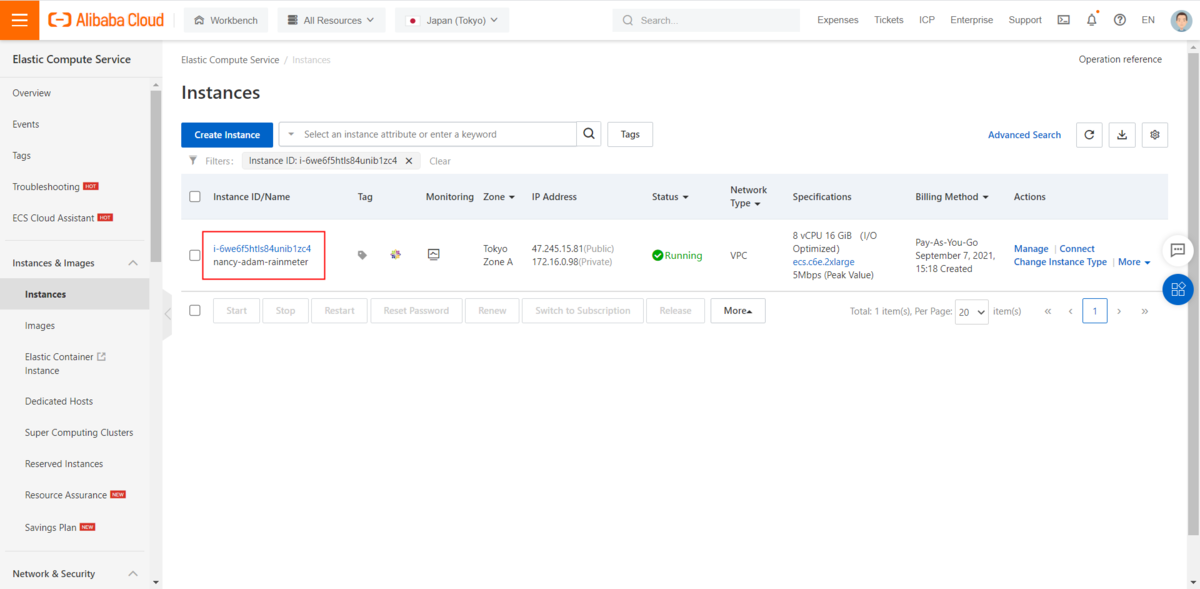Screen dimensions: 1200x589
Task: Open Images in the sidebar
Action: click(40, 326)
